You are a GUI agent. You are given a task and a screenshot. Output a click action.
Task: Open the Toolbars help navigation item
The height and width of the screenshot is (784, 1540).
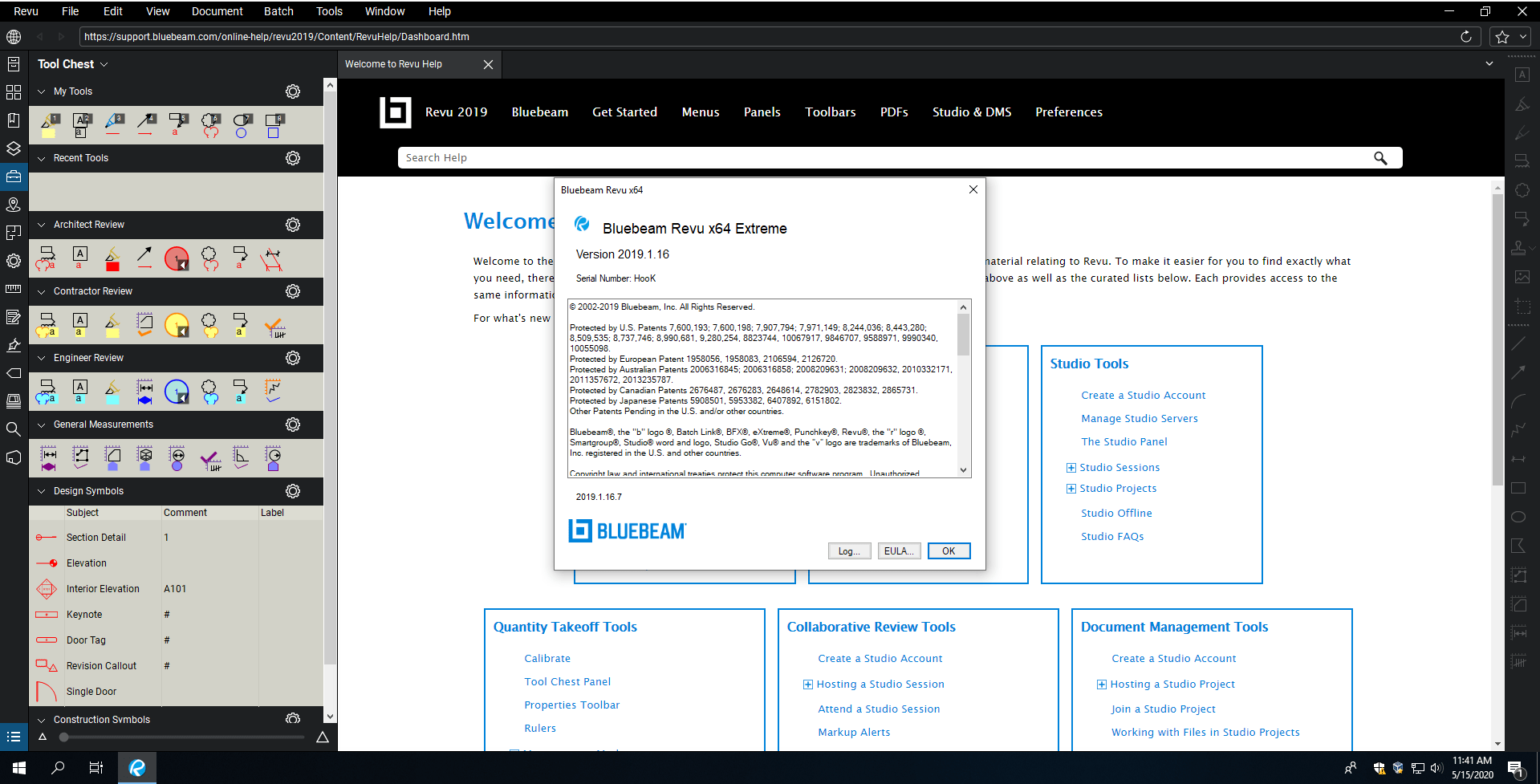(x=831, y=112)
